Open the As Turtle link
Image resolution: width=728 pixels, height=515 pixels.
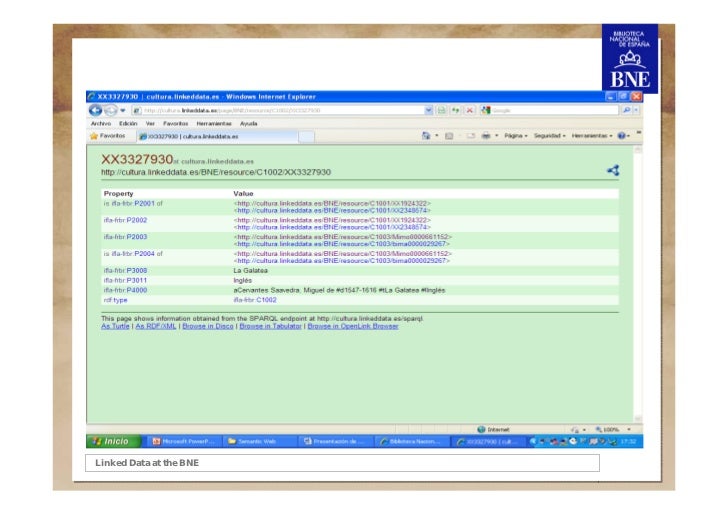click(115, 326)
